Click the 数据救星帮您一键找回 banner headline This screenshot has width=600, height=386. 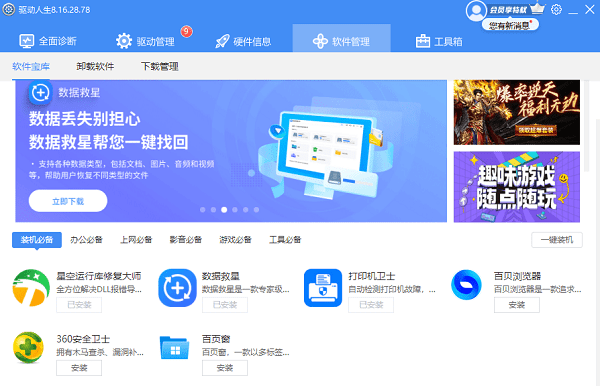pyautogui.click(x=109, y=142)
